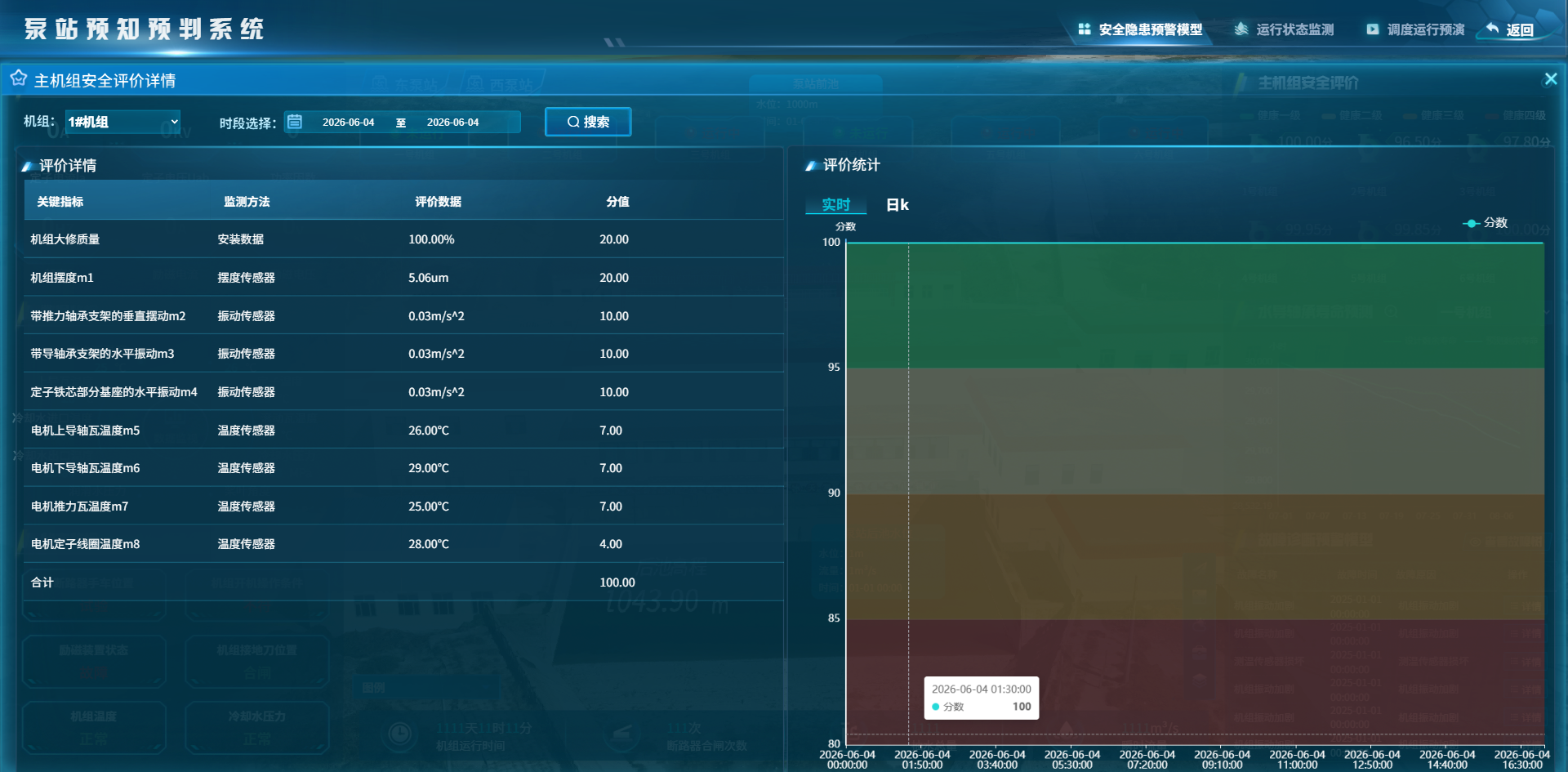Toggle the 分数 legend series
This screenshot has height=772, width=1568.
click(x=1486, y=223)
